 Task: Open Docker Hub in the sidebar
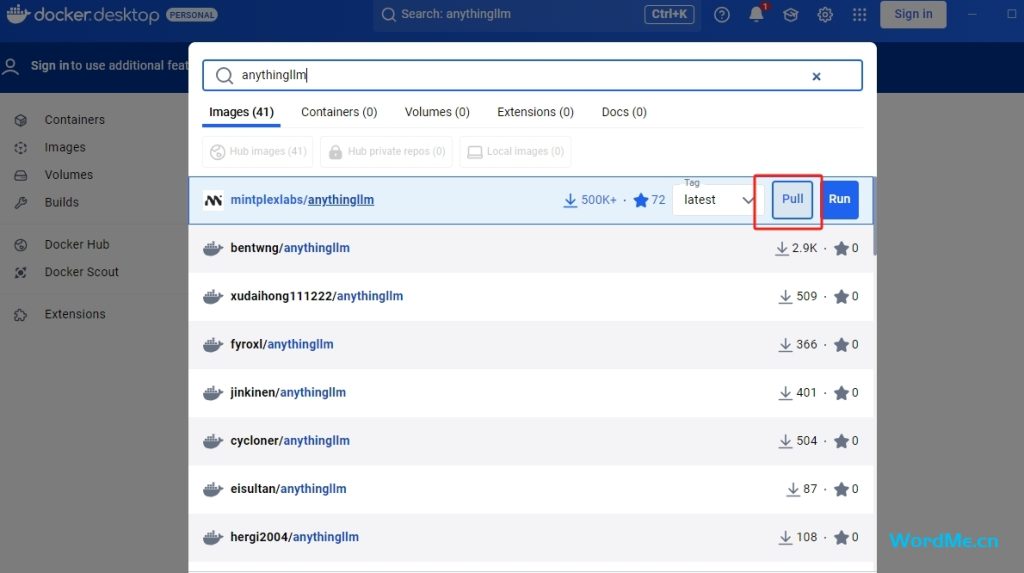point(77,245)
